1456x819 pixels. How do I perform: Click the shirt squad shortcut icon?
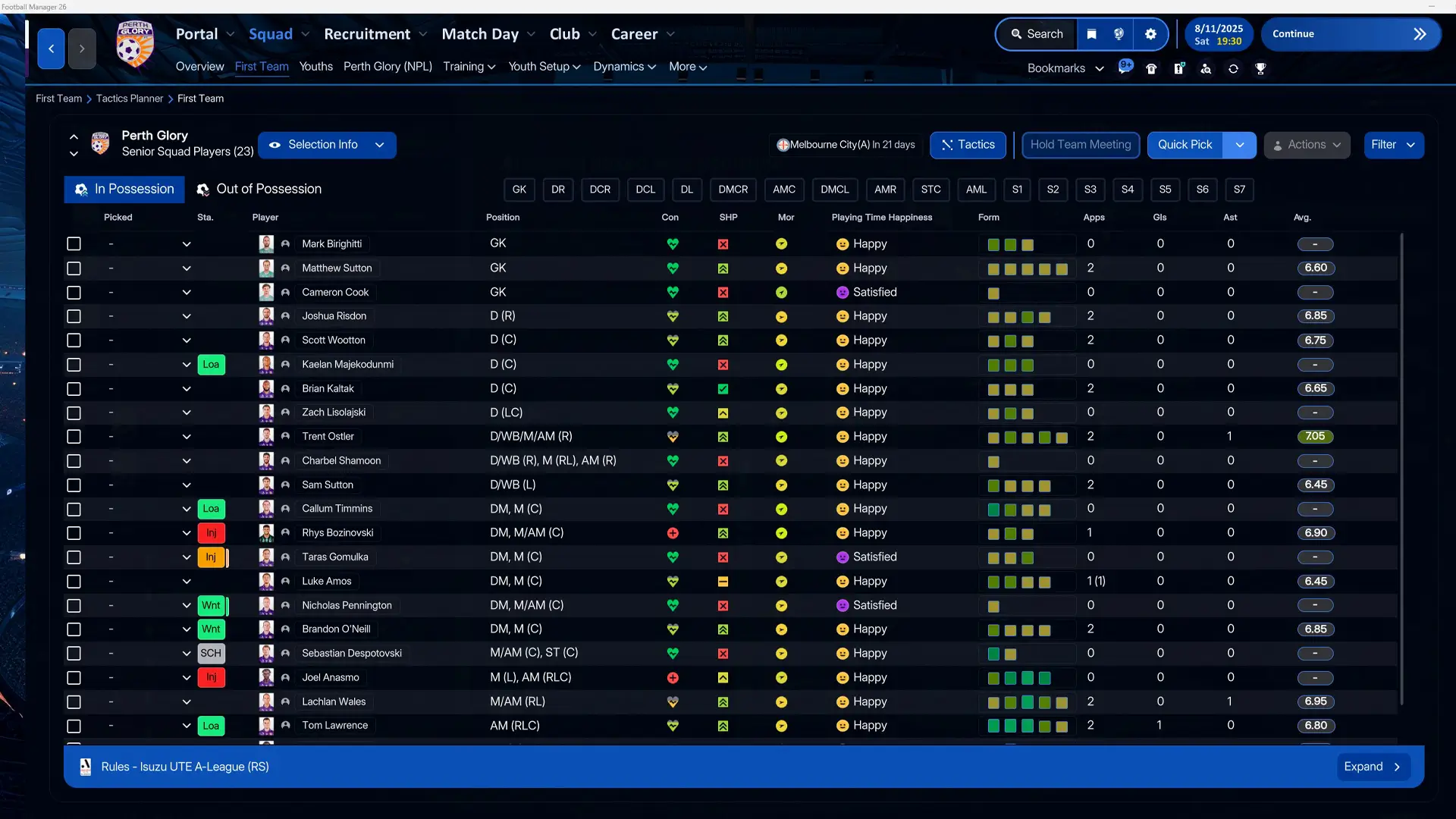coord(1151,69)
